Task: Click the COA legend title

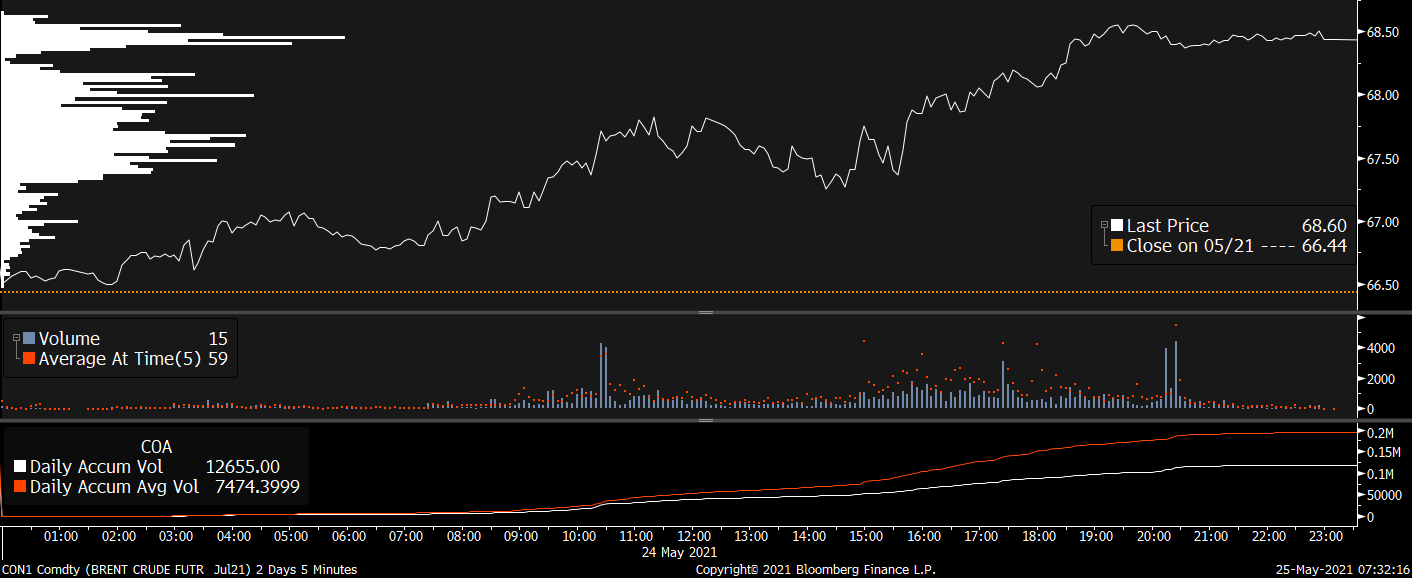Action: 157,448
